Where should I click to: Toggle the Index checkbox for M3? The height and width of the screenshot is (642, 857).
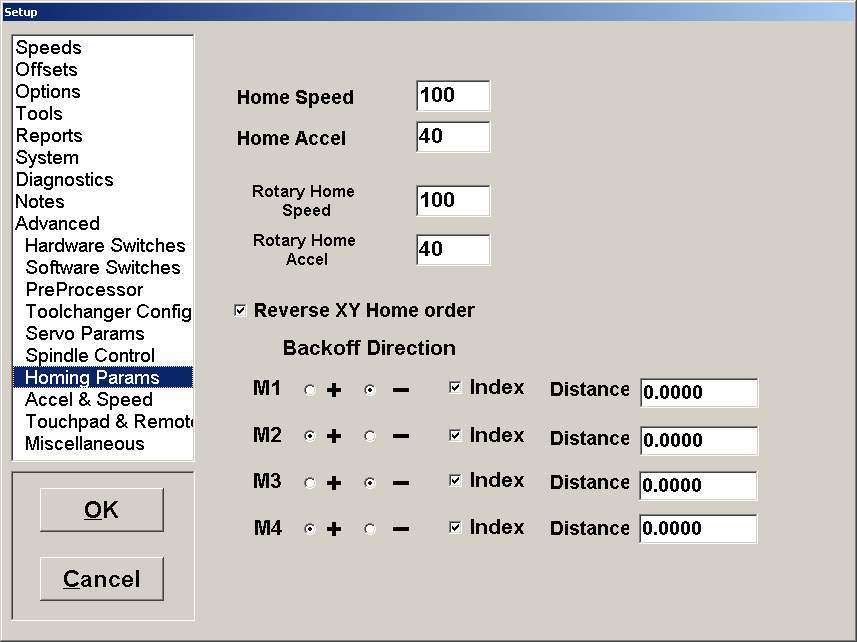point(455,481)
